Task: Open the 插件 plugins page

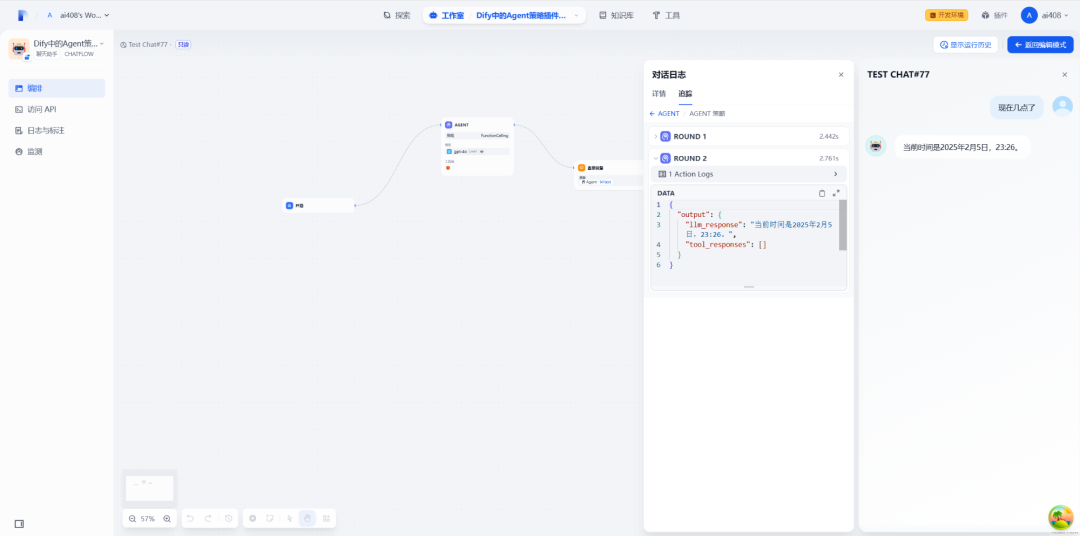Action: 994,15
